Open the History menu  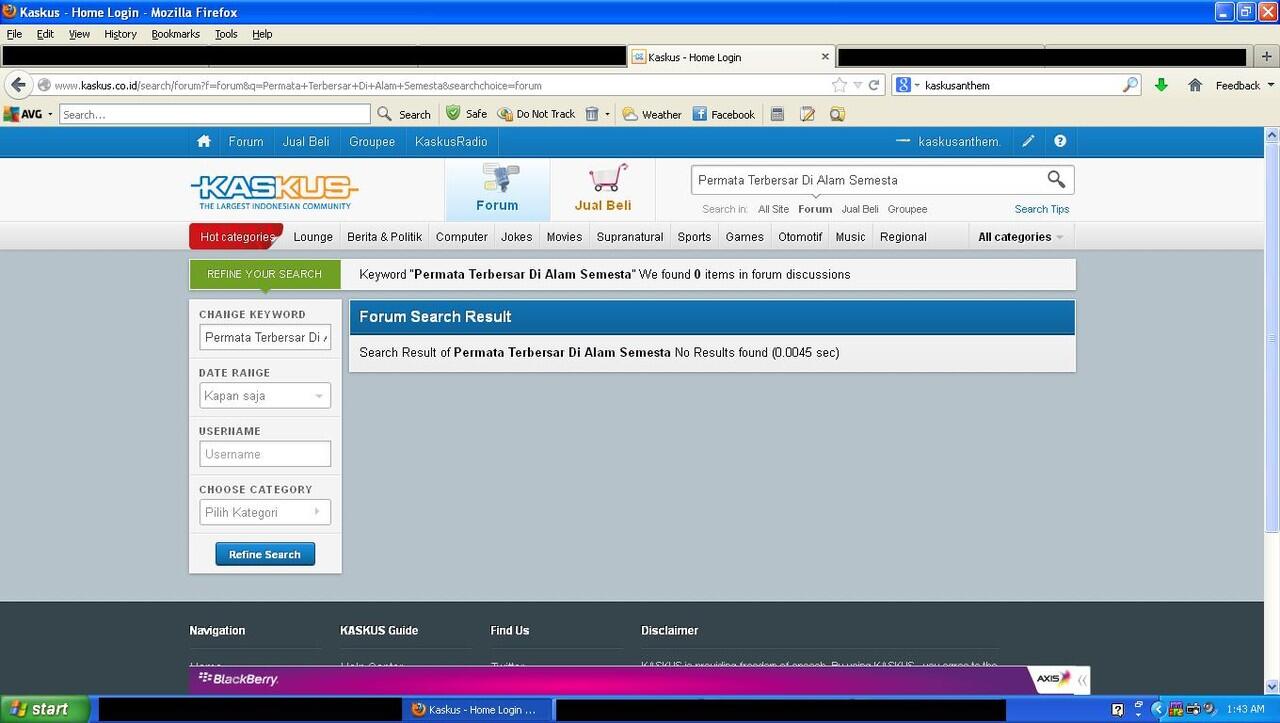[x=120, y=34]
